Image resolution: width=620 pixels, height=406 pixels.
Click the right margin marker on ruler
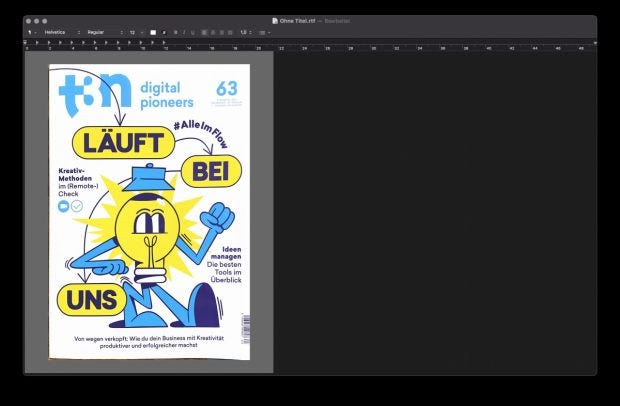[595, 43]
